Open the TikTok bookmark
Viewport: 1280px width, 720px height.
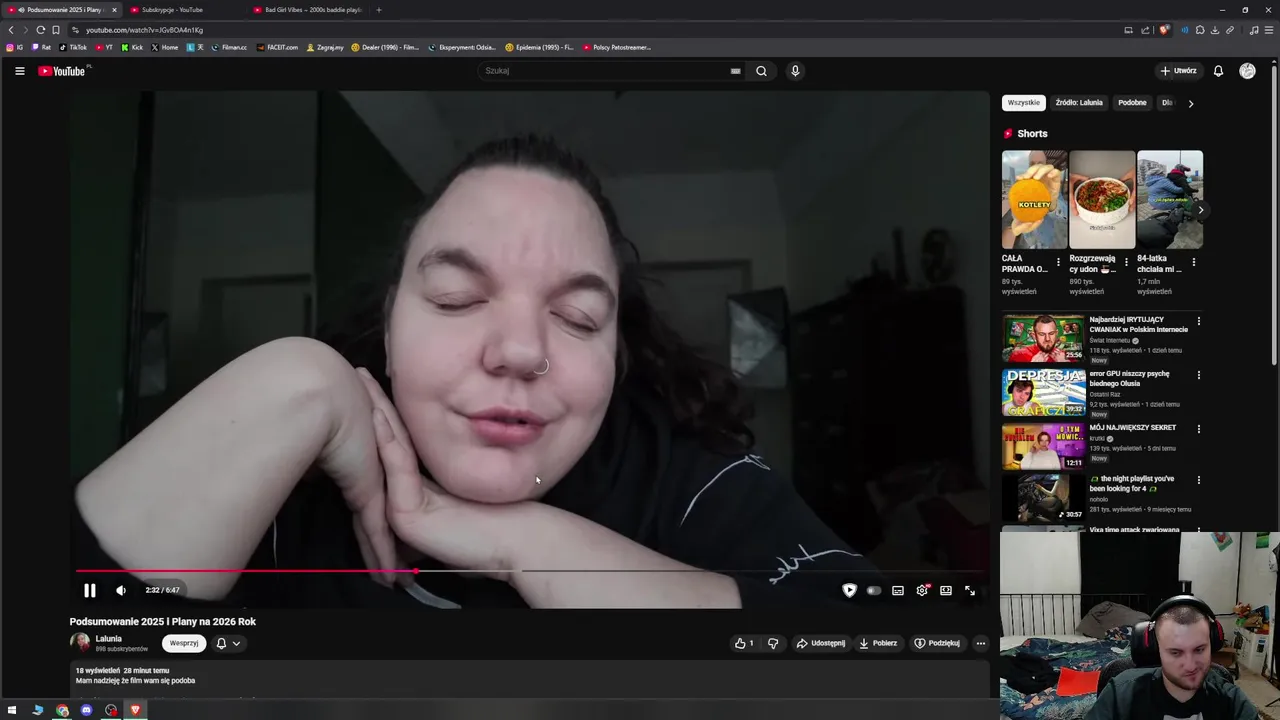73,47
